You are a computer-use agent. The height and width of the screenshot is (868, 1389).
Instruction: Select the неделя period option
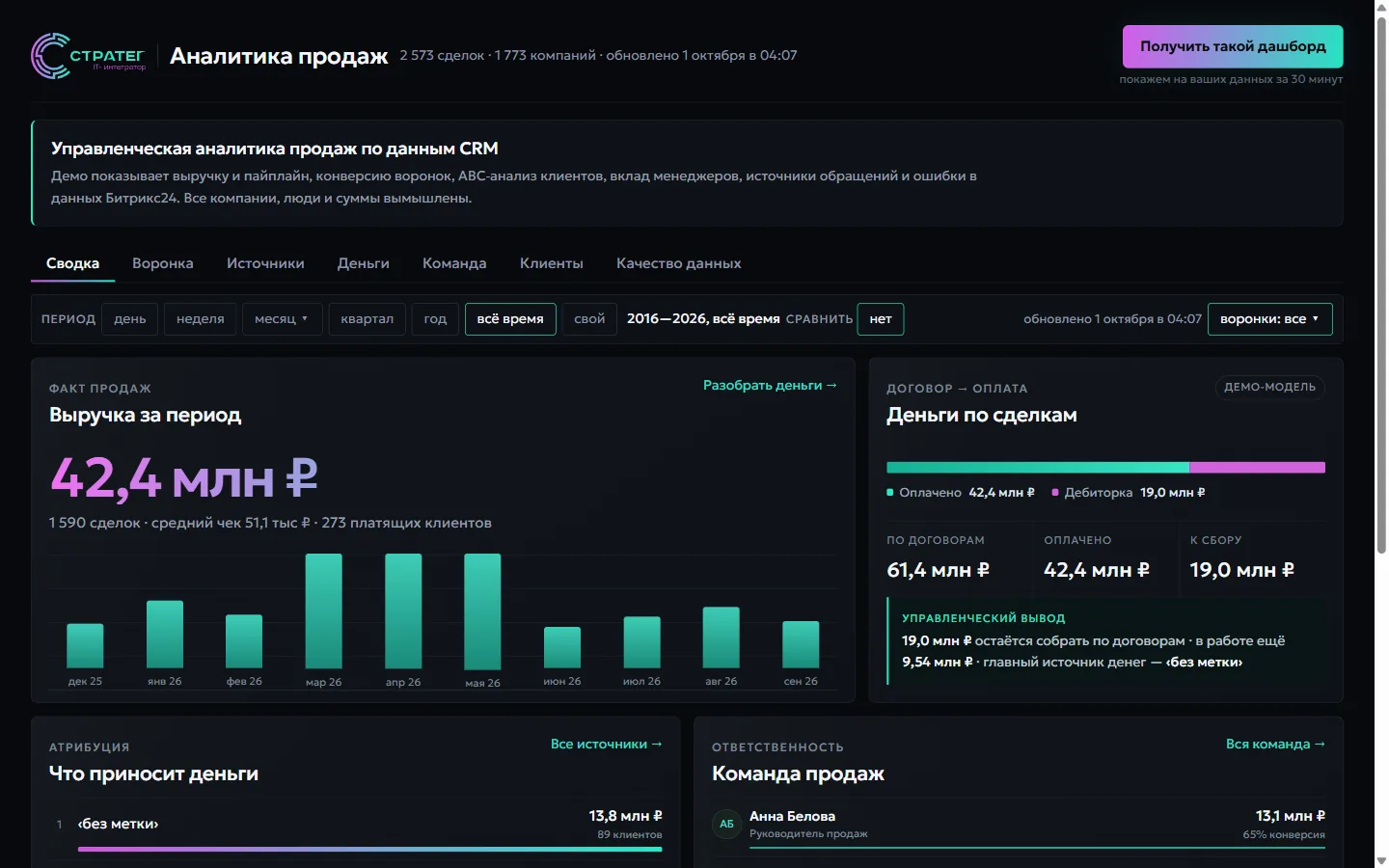click(201, 319)
